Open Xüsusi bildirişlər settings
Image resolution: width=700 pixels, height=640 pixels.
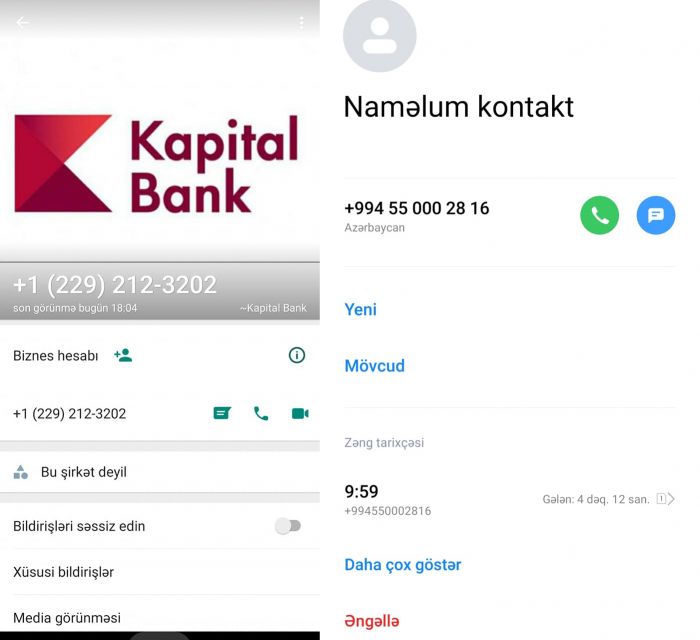click(x=160, y=572)
